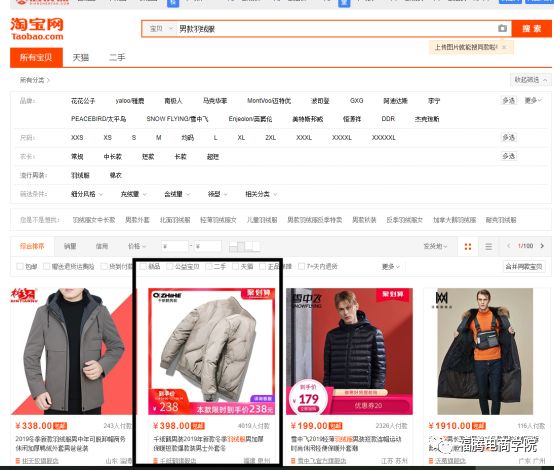Toggle 新品 checkbox

pos(143,266)
